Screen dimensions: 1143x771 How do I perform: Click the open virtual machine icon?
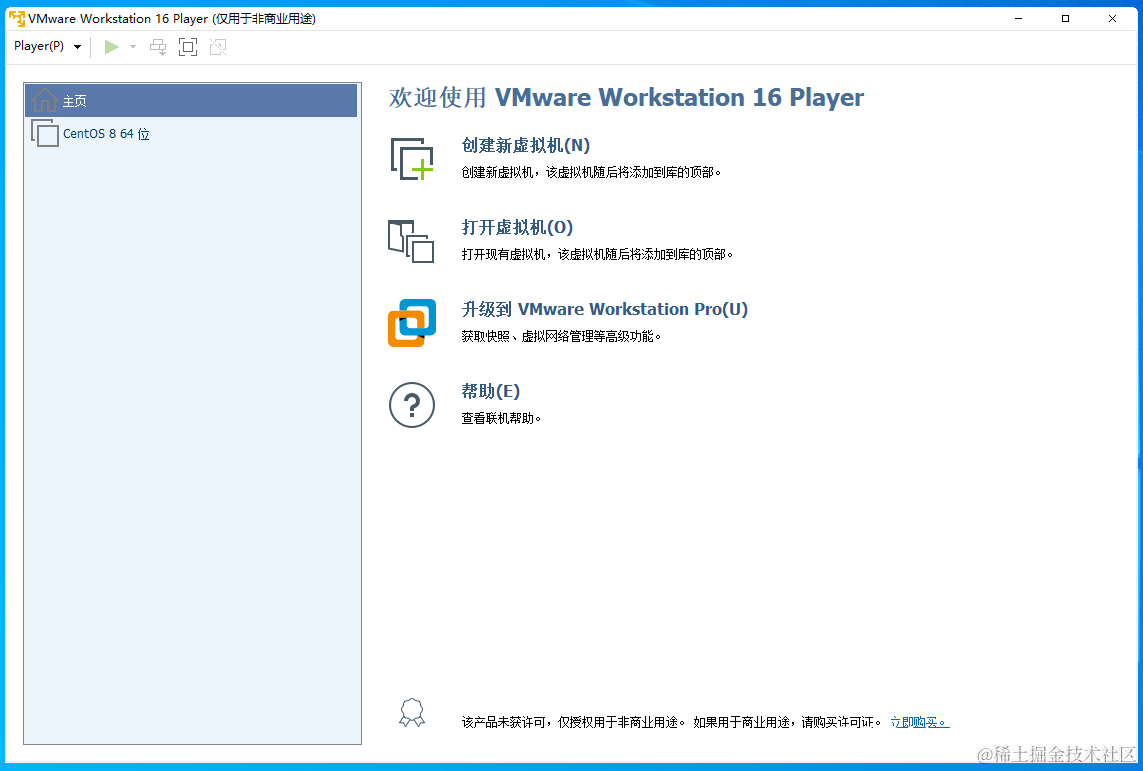411,241
